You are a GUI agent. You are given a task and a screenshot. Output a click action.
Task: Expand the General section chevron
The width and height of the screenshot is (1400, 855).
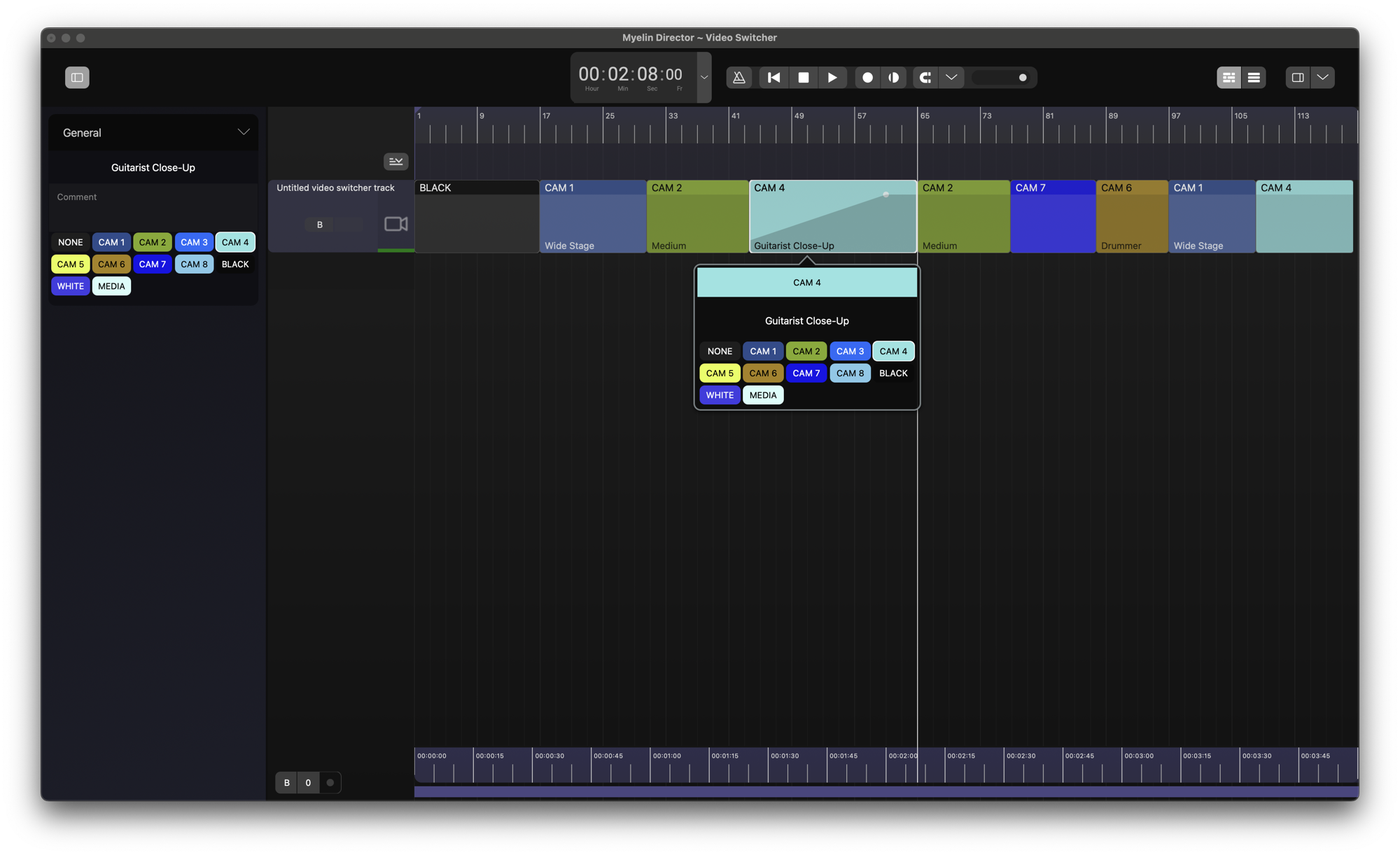click(243, 132)
